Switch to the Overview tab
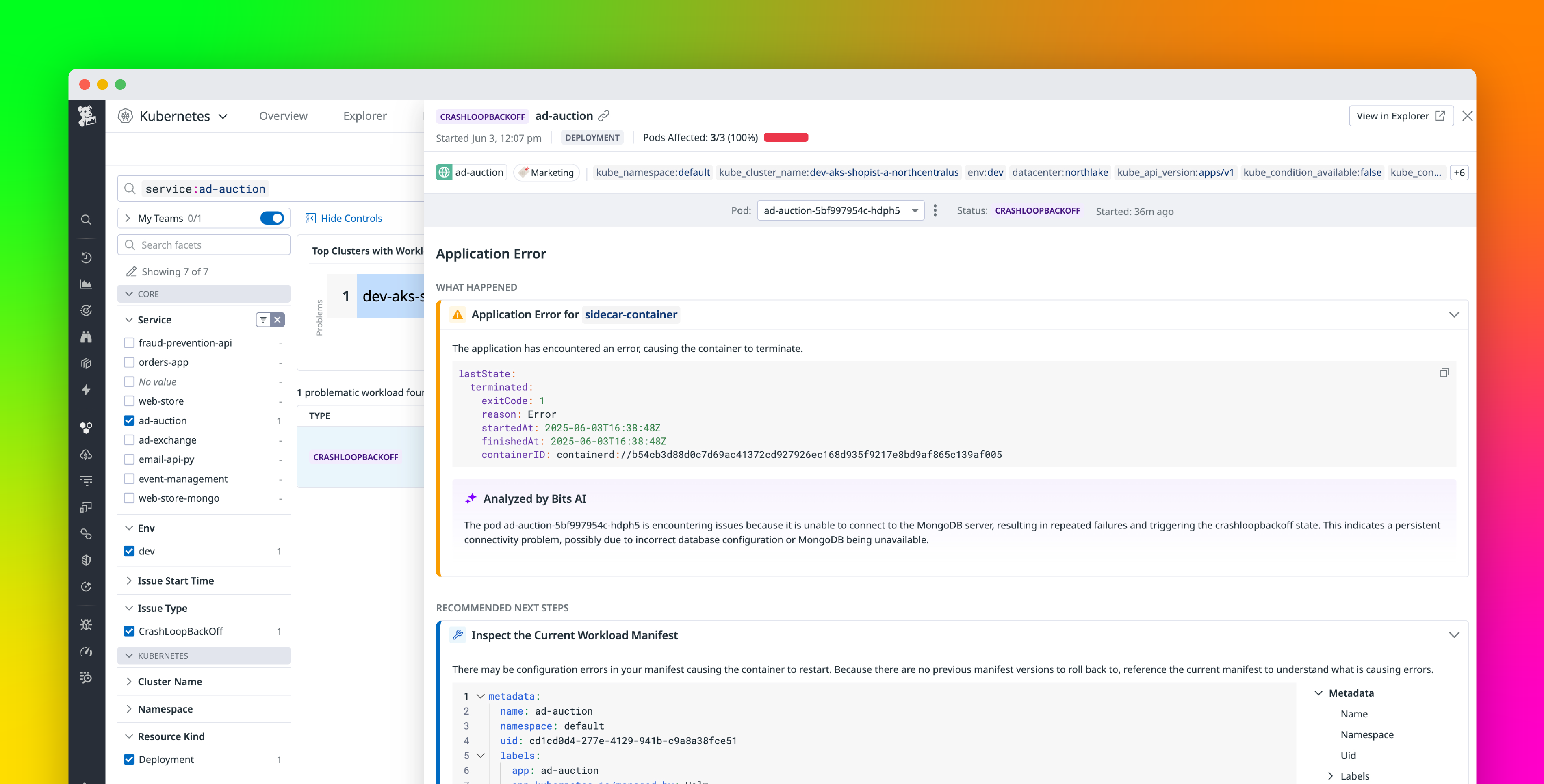This screenshot has width=1544, height=784. (x=283, y=116)
